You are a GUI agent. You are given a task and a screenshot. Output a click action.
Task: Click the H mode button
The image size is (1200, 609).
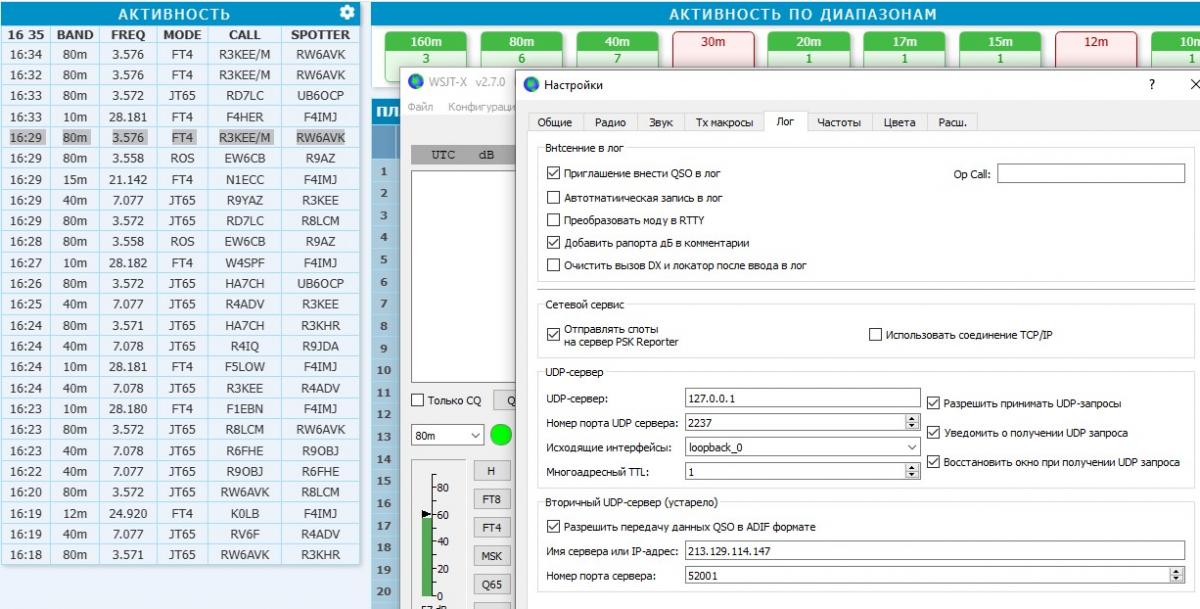click(491, 471)
